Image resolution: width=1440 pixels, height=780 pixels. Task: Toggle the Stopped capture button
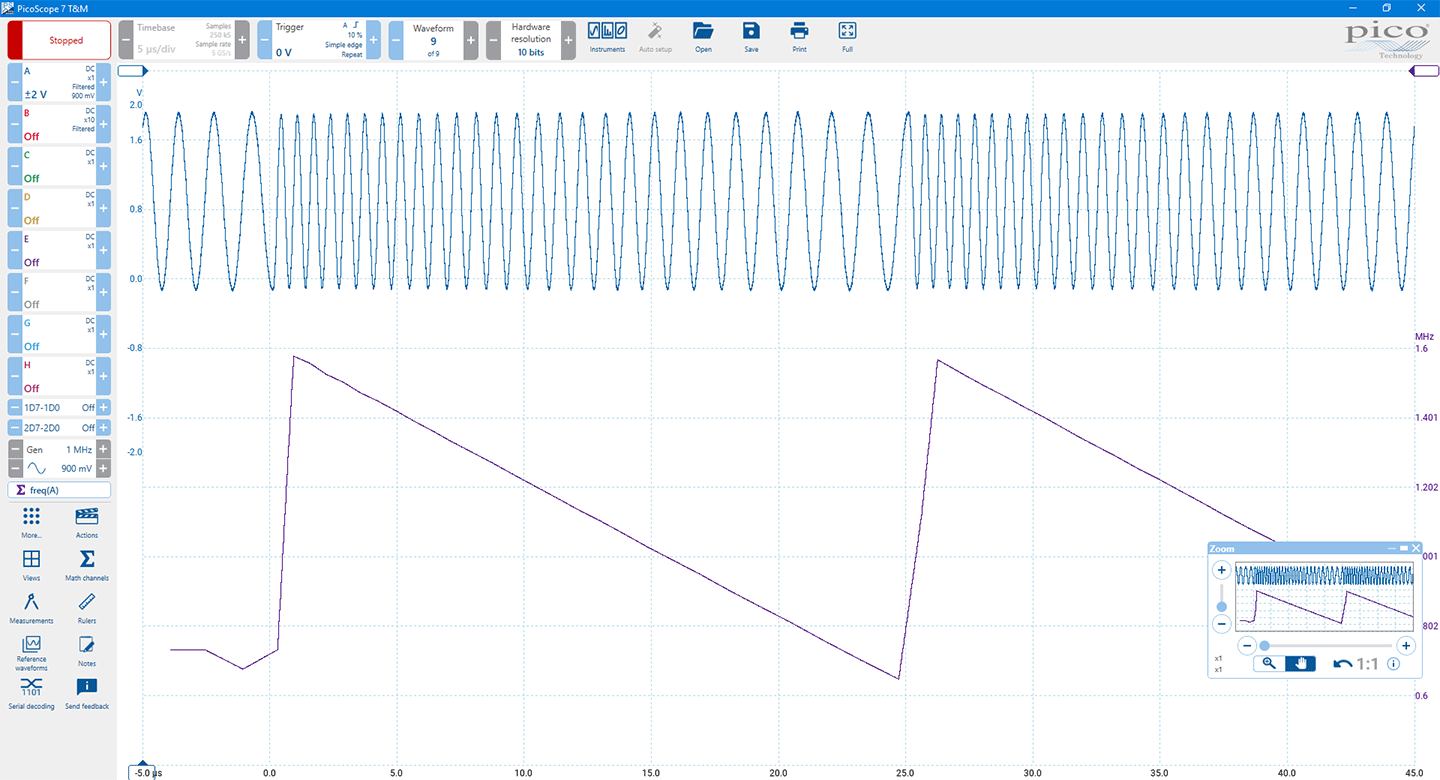[x=59, y=41]
